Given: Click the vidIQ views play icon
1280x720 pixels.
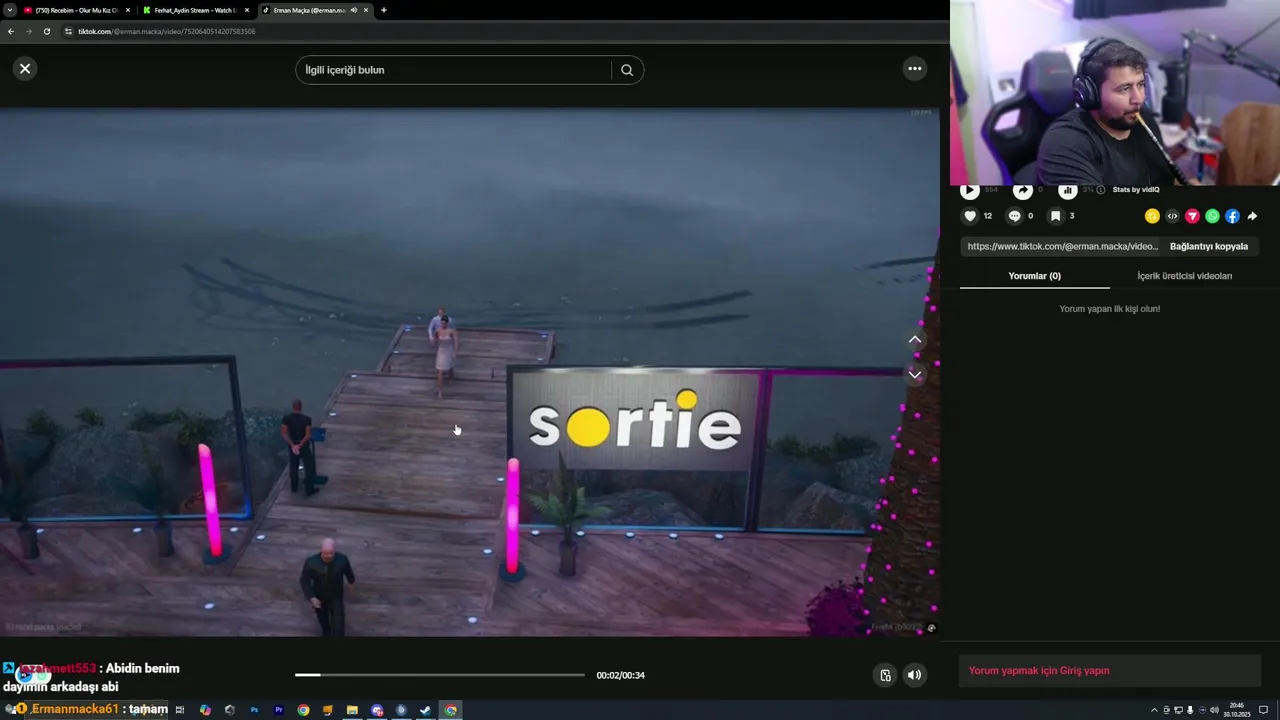Looking at the screenshot, I should pyautogui.click(x=969, y=189).
